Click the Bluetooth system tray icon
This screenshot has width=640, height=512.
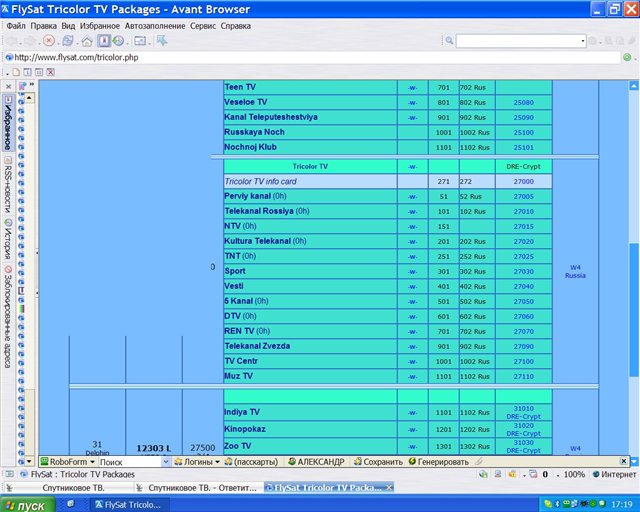557,505
